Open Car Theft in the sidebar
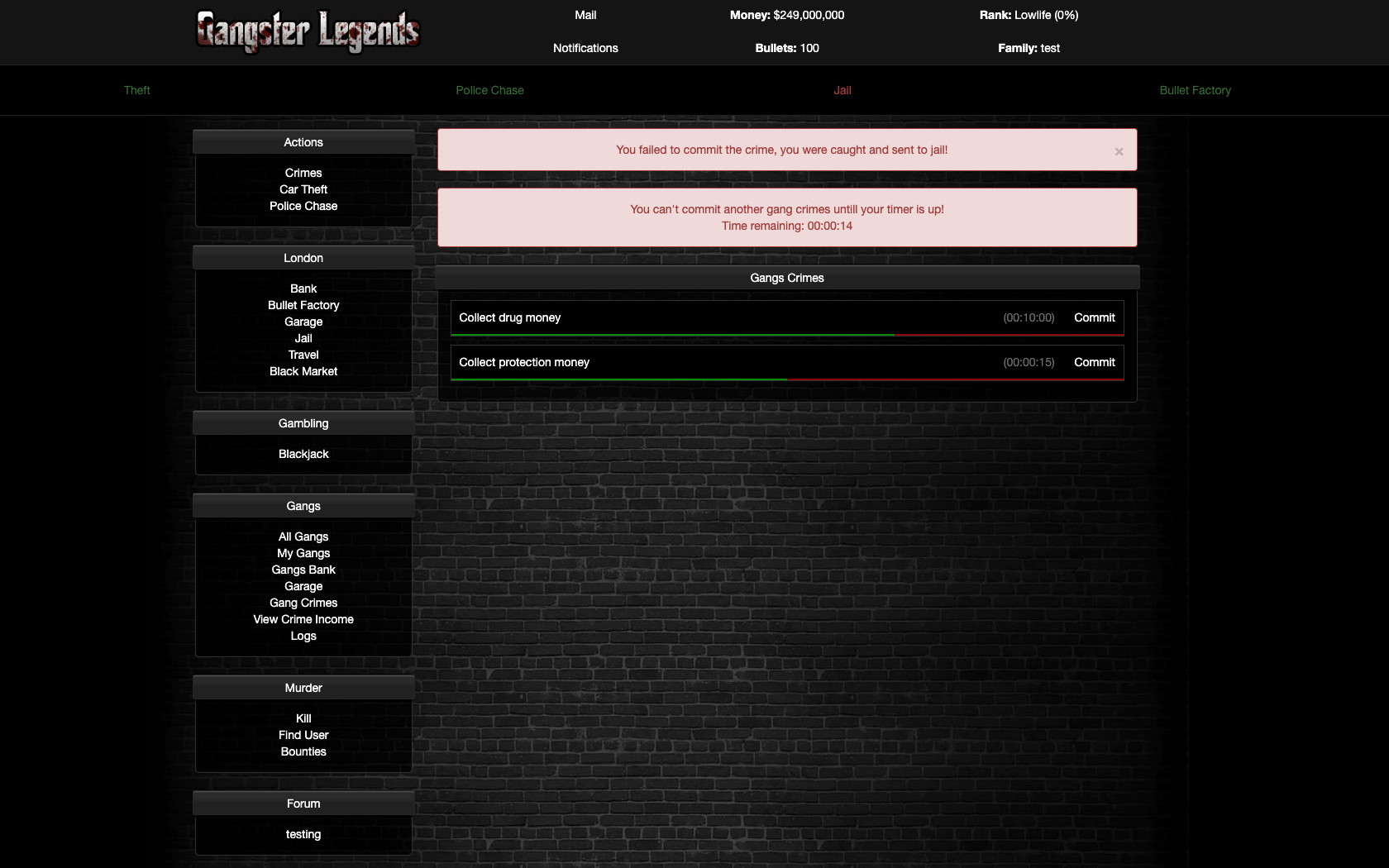This screenshot has height=868, width=1389. [303, 189]
